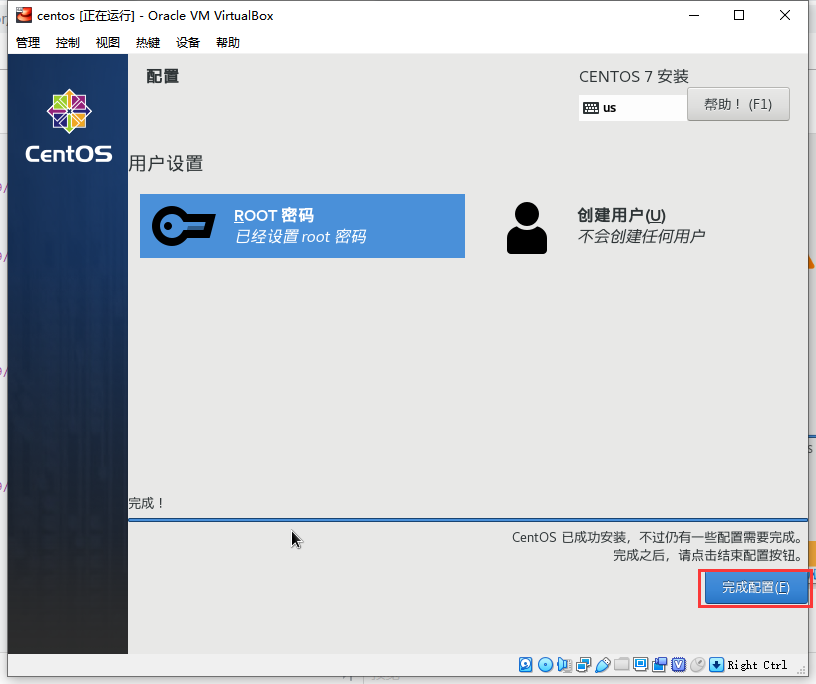
Task: Click the create user person icon
Action: (527, 228)
